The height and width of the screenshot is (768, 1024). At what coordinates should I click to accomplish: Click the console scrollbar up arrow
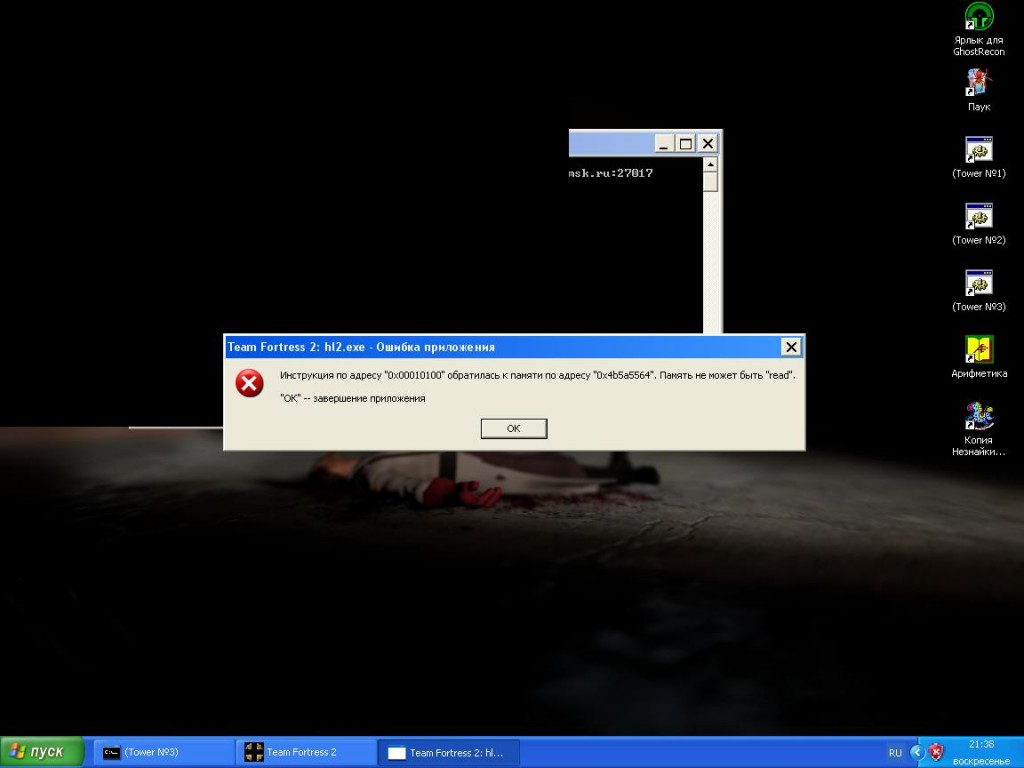click(x=711, y=165)
